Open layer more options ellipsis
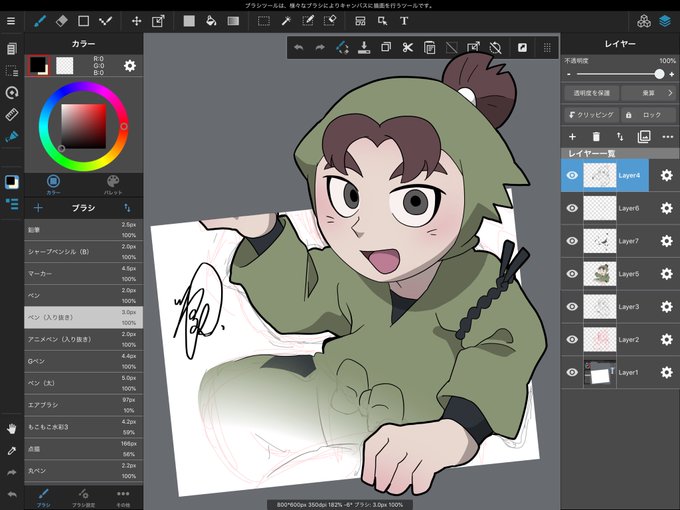Screen dimensions: 680x510 pos(668,137)
